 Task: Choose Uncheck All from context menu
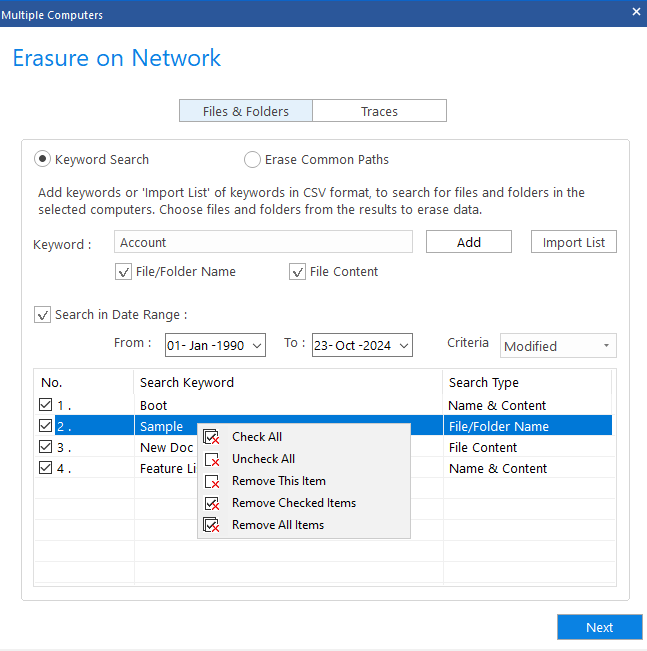coord(304,459)
